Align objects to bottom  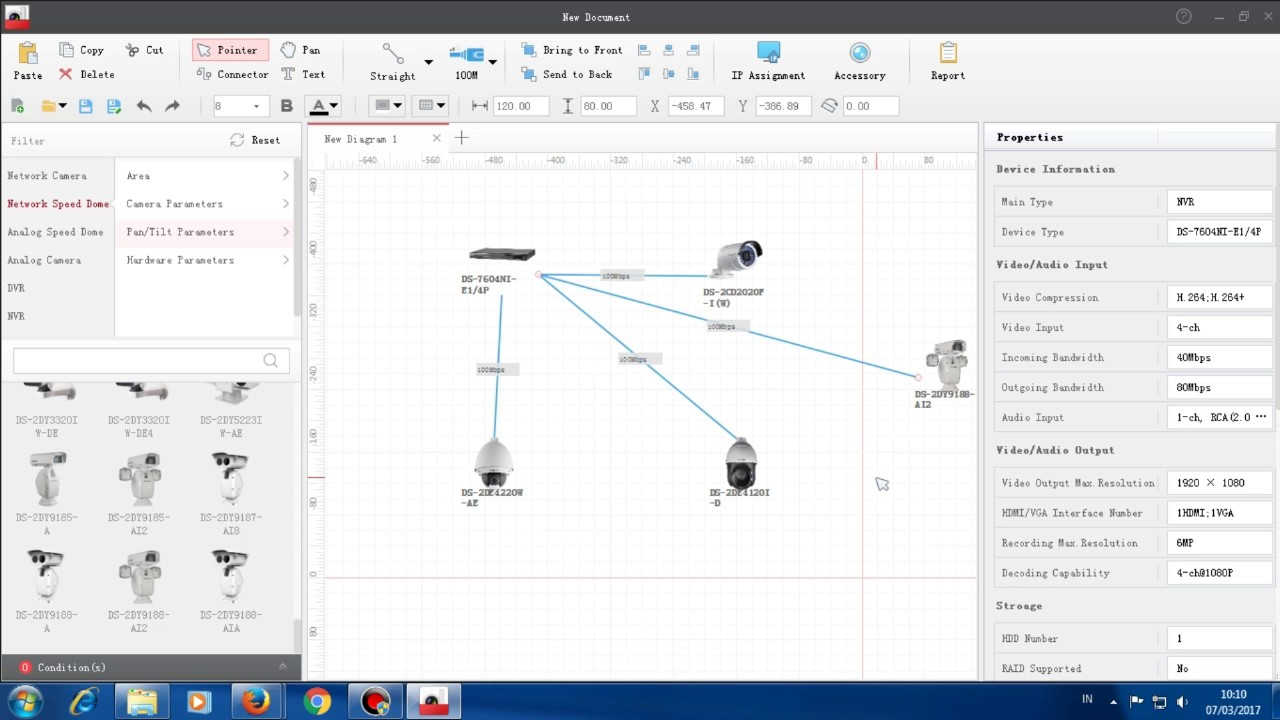click(693, 74)
